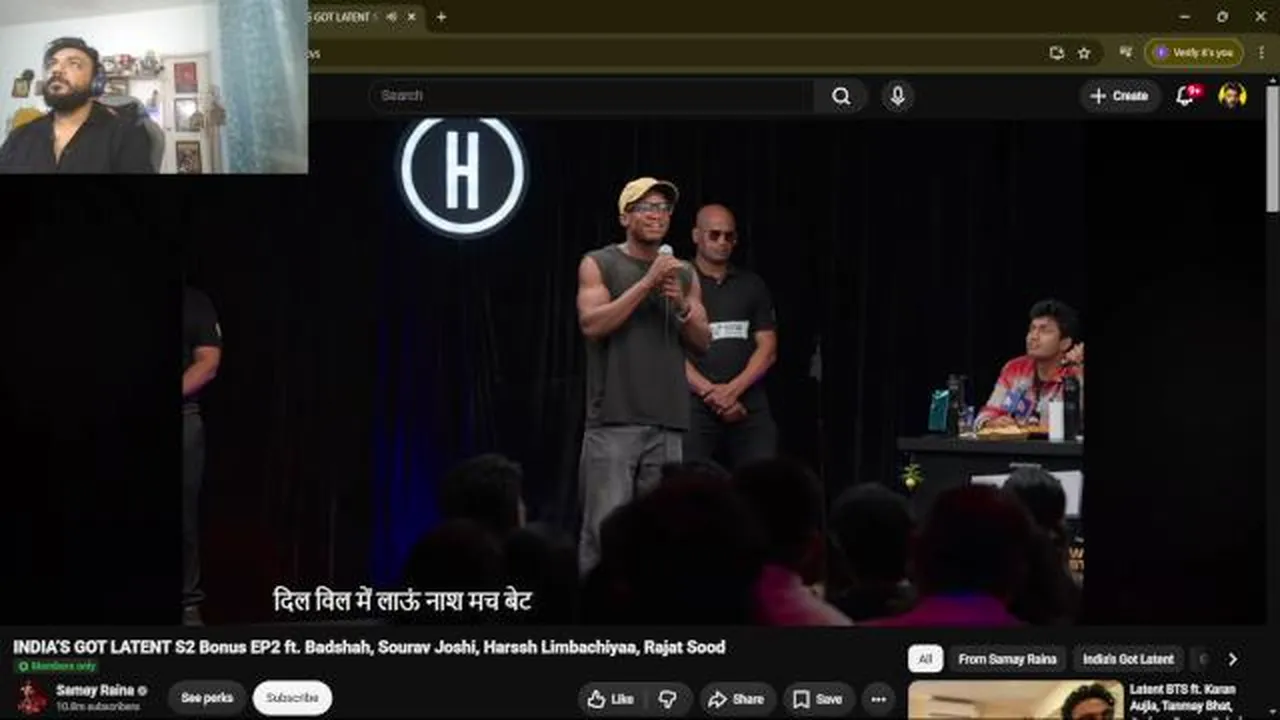The height and width of the screenshot is (720, 1280).
Task: Click the See perks button
Action: click(x=207, y=698)
